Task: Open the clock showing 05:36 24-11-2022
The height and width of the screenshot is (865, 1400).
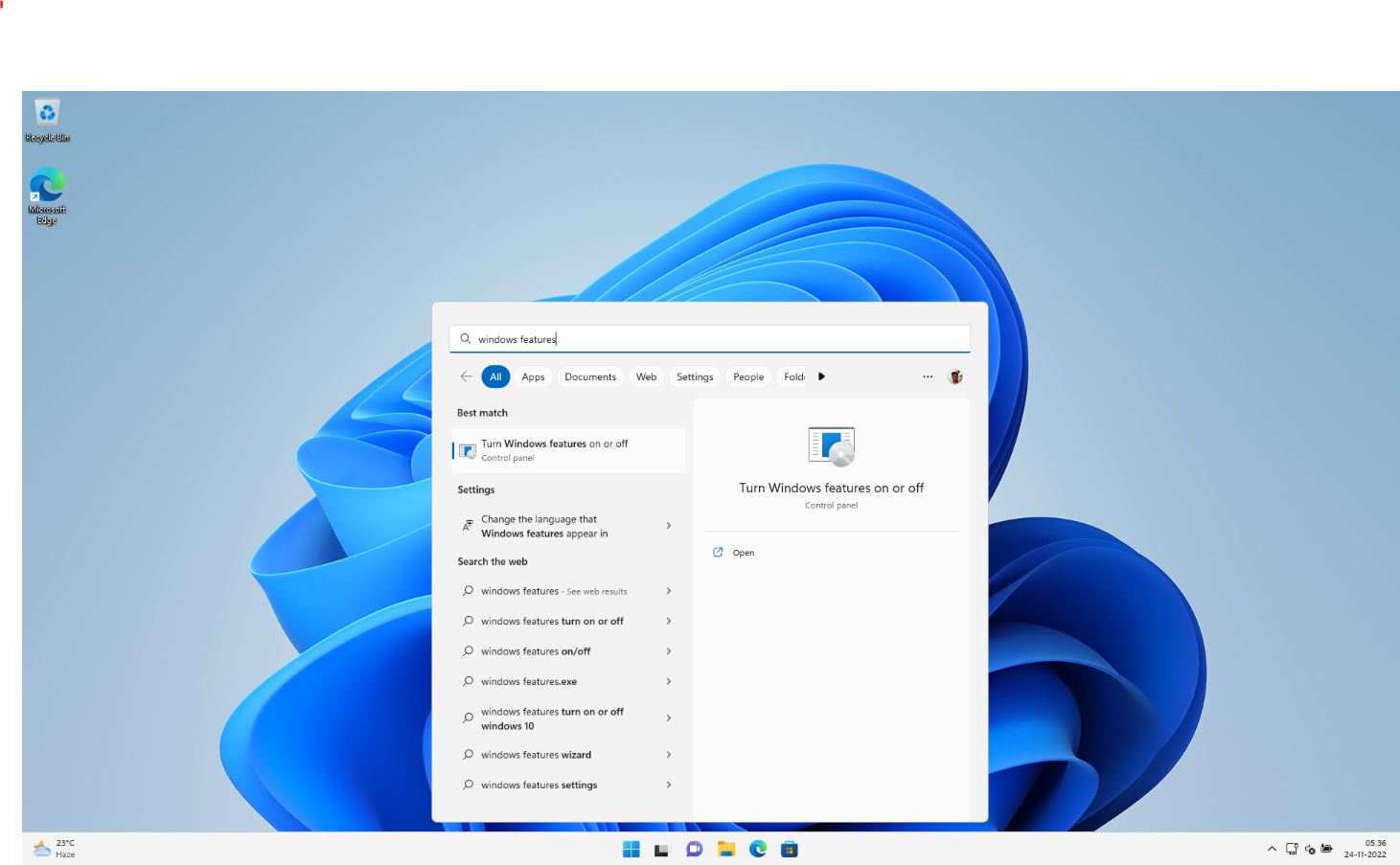Action: pos(1366,849)
